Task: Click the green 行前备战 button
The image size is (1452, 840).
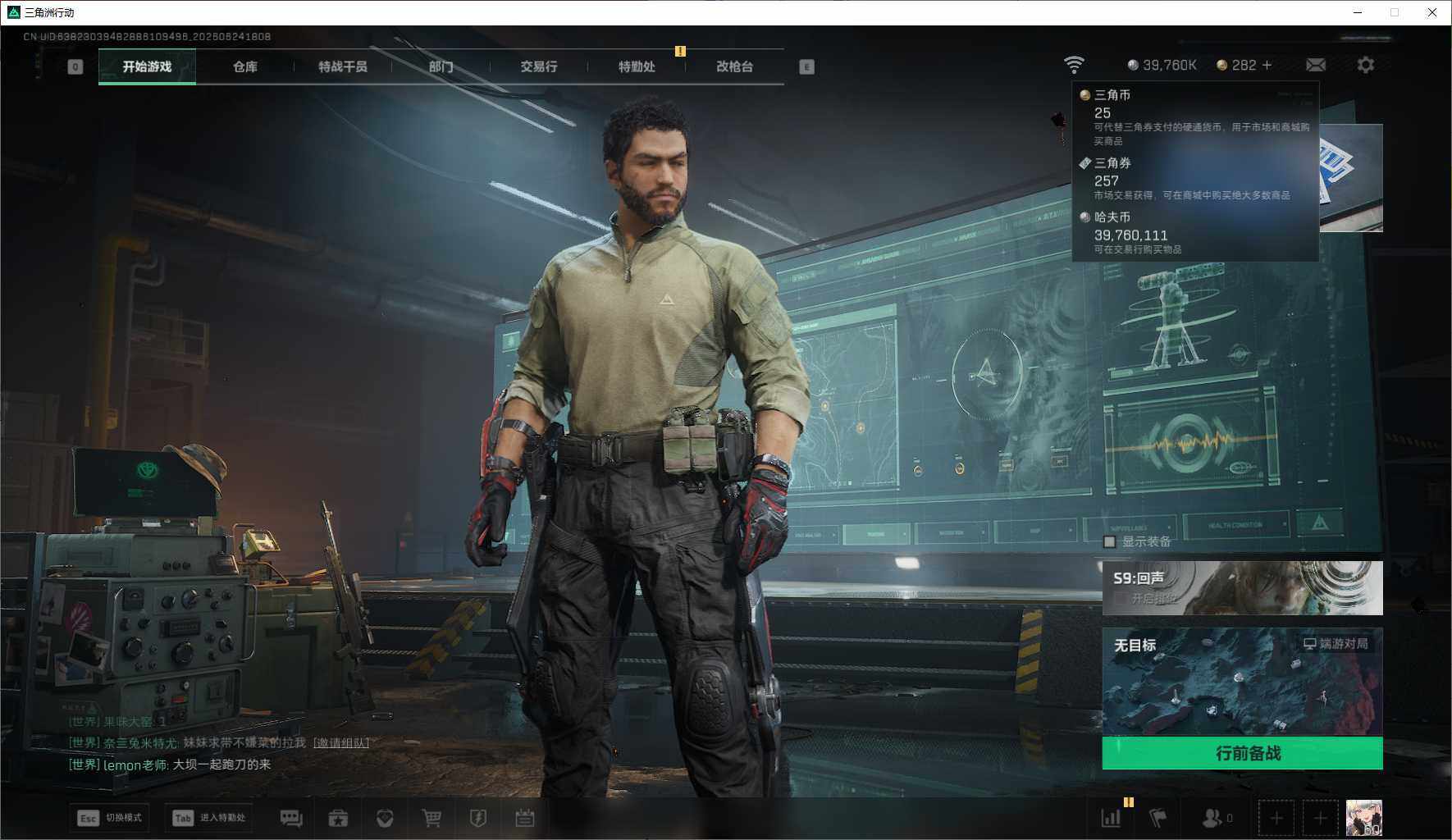Action: (x=1242, y=753)
